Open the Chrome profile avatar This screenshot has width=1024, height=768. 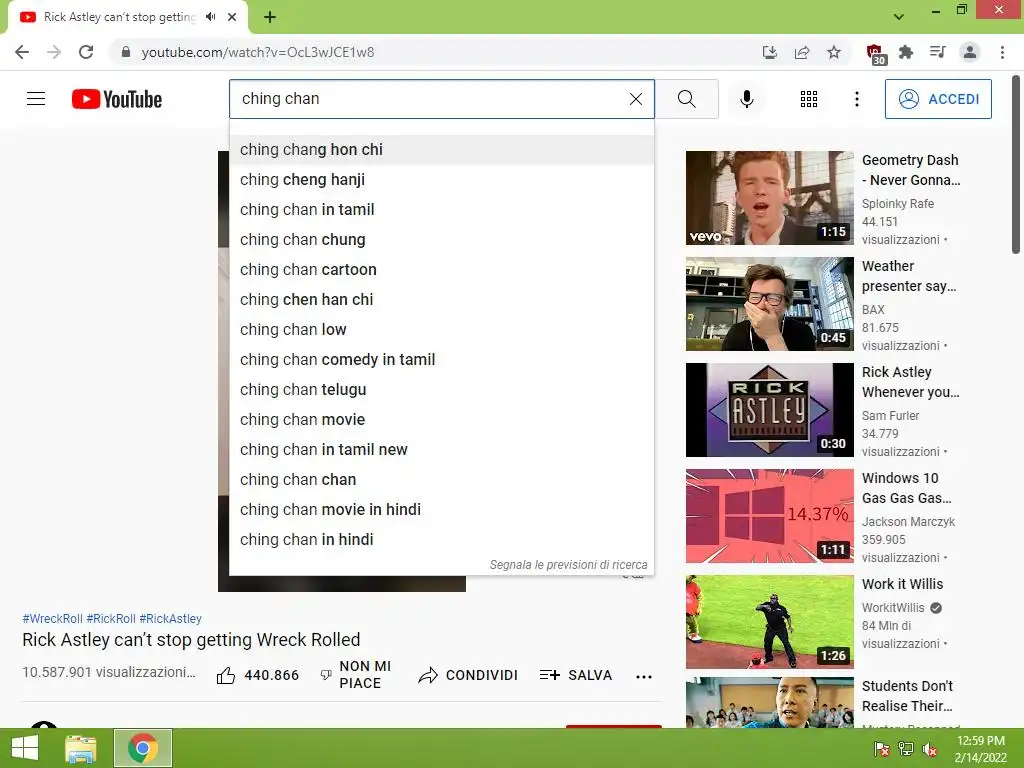pyautogui.click(x=970, y=52)
